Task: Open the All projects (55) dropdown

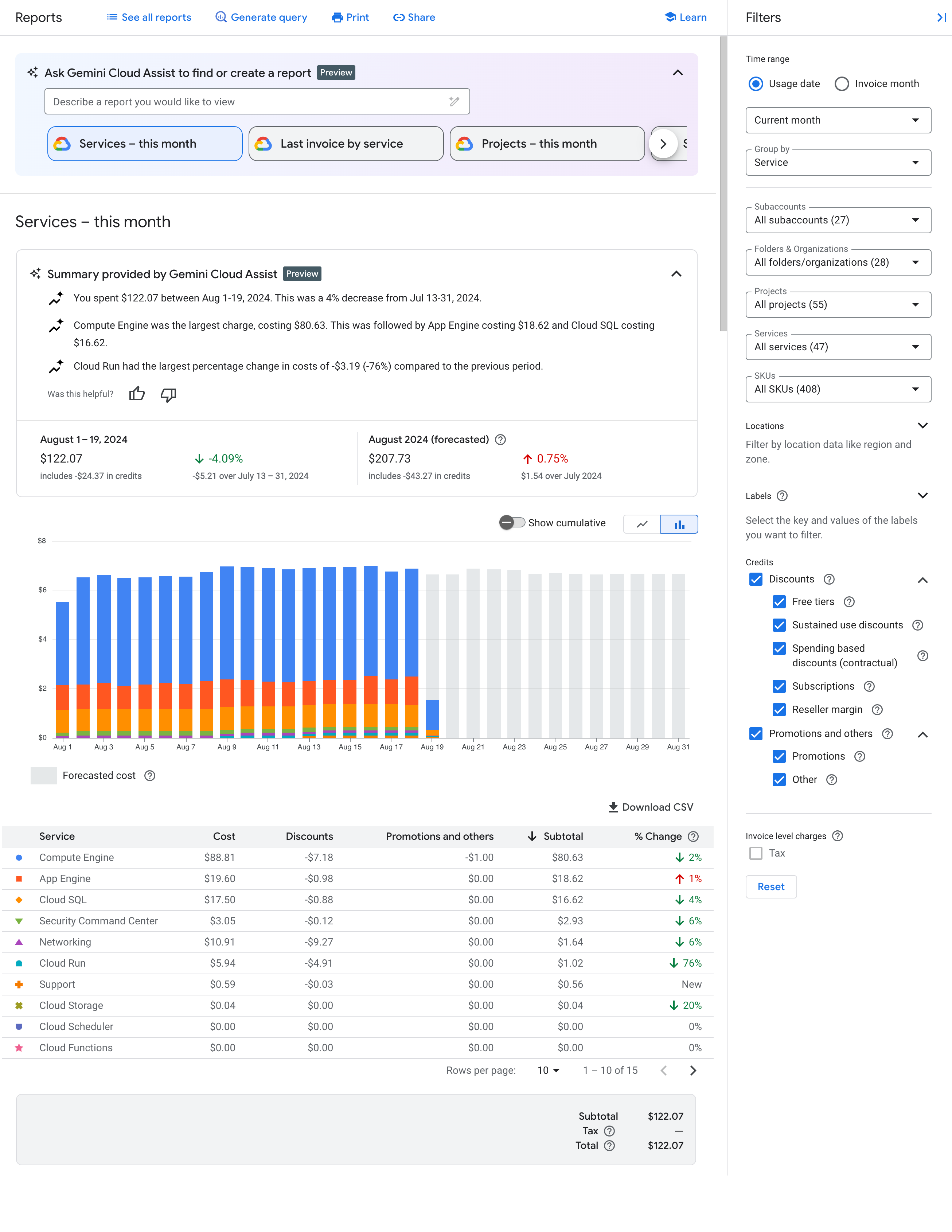Action: click(x=838, y=305)
